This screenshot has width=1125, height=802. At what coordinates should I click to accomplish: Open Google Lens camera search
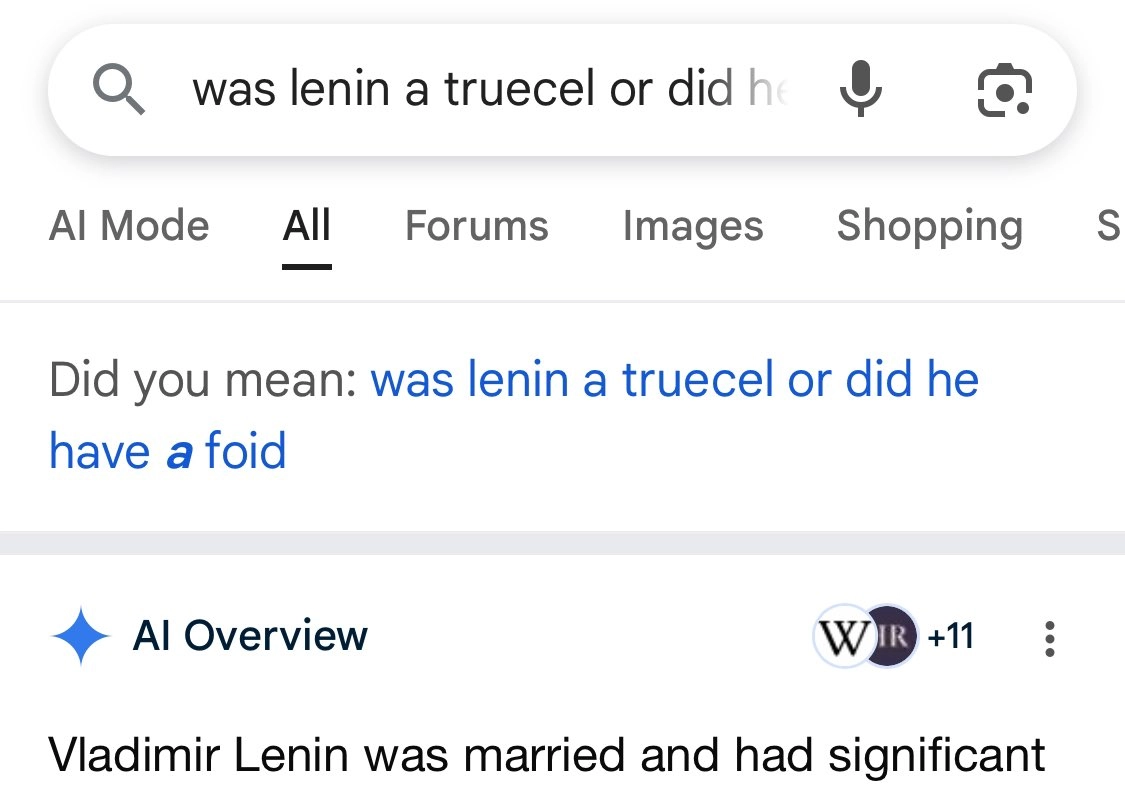click(1003, 91)
